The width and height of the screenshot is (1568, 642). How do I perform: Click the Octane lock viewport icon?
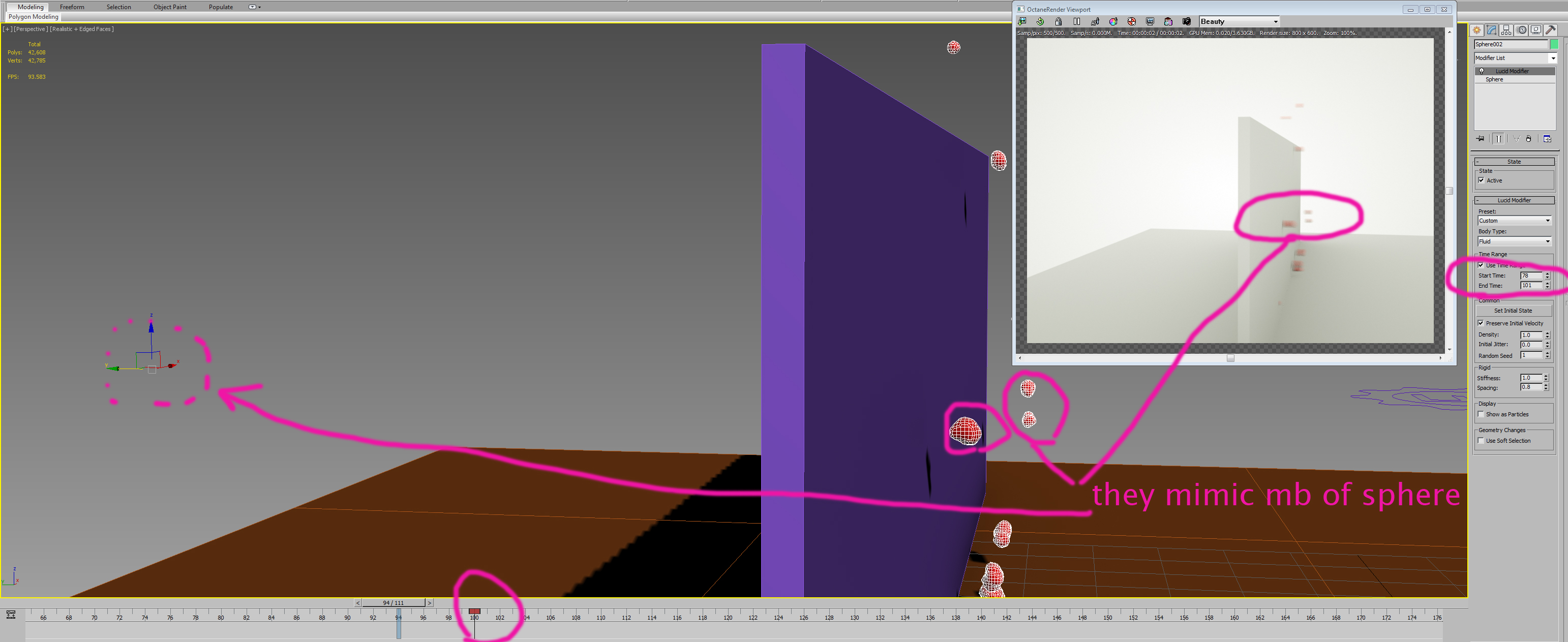click(x=1059, y=21)
